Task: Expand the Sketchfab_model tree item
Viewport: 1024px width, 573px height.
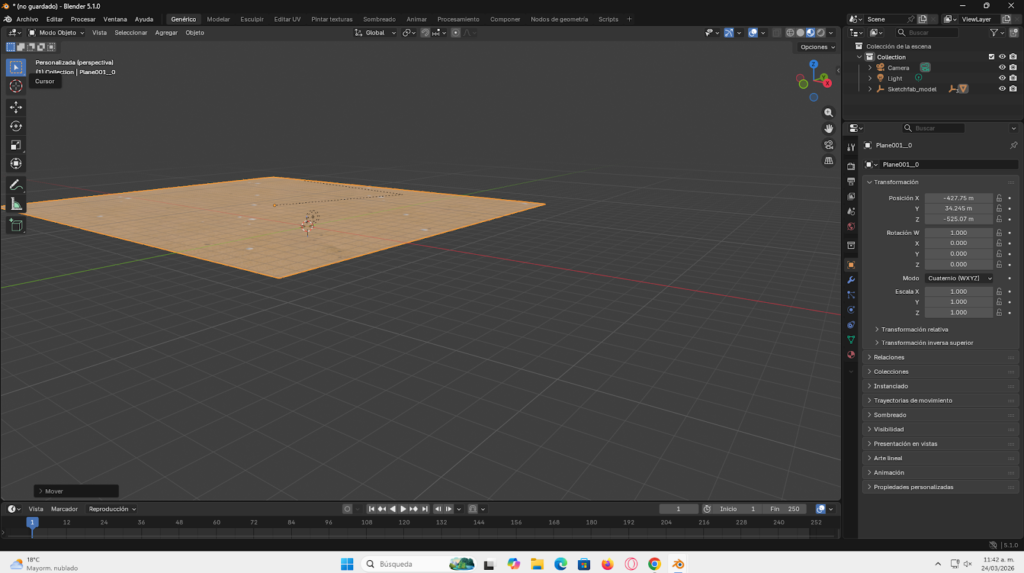Action: point(870,89)
